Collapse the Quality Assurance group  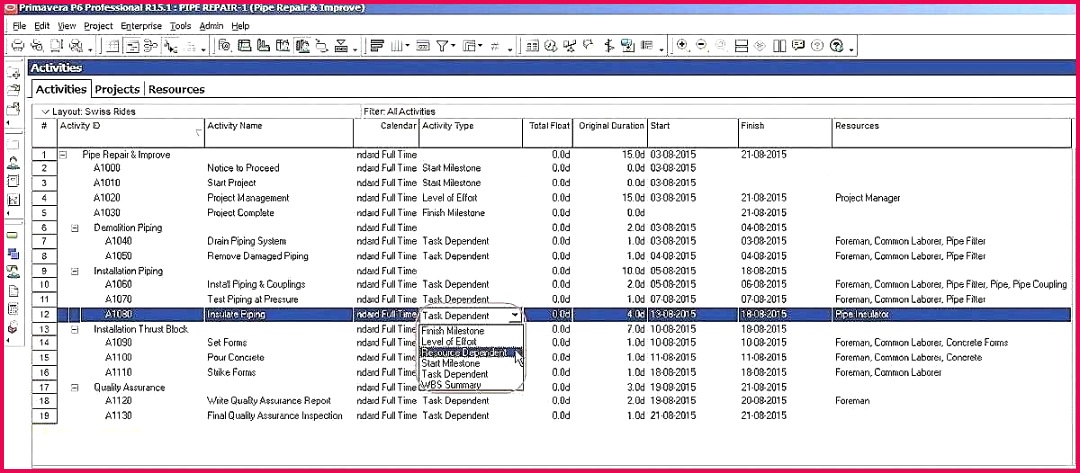click(x=76, y=387)
